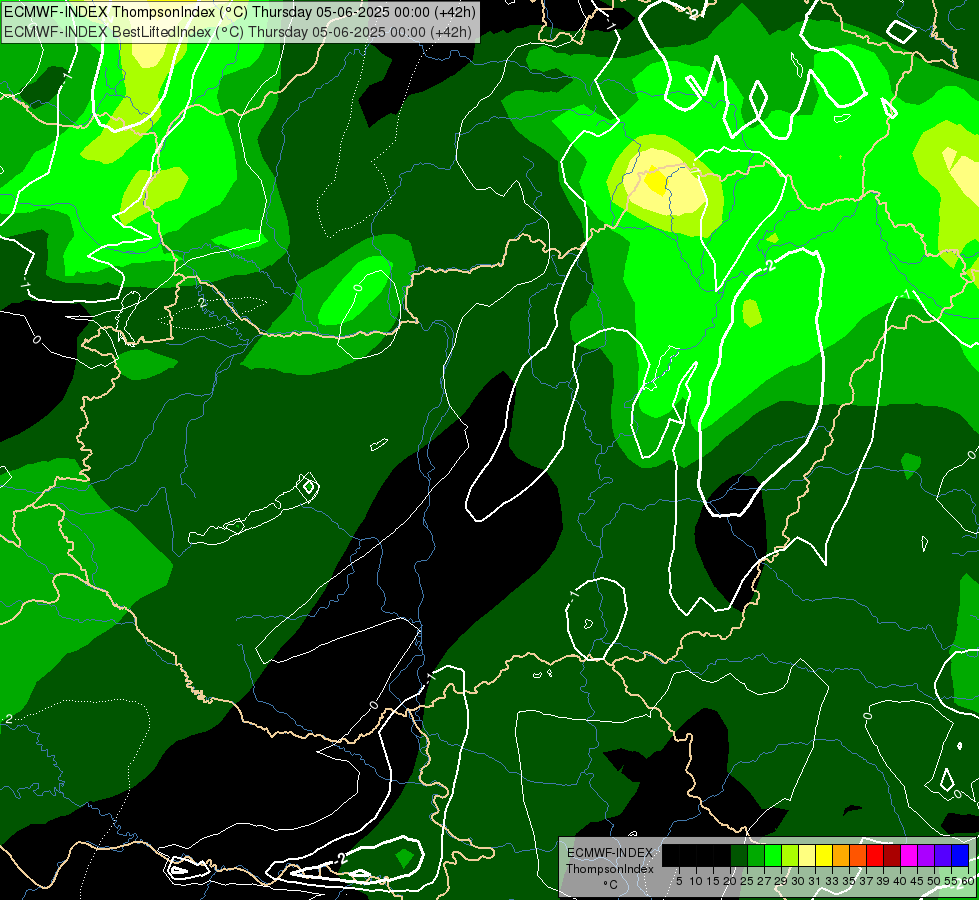Screen dimensions: 979x900
Task: Click the legend tick value 5
Action: (x=679, y=881)
